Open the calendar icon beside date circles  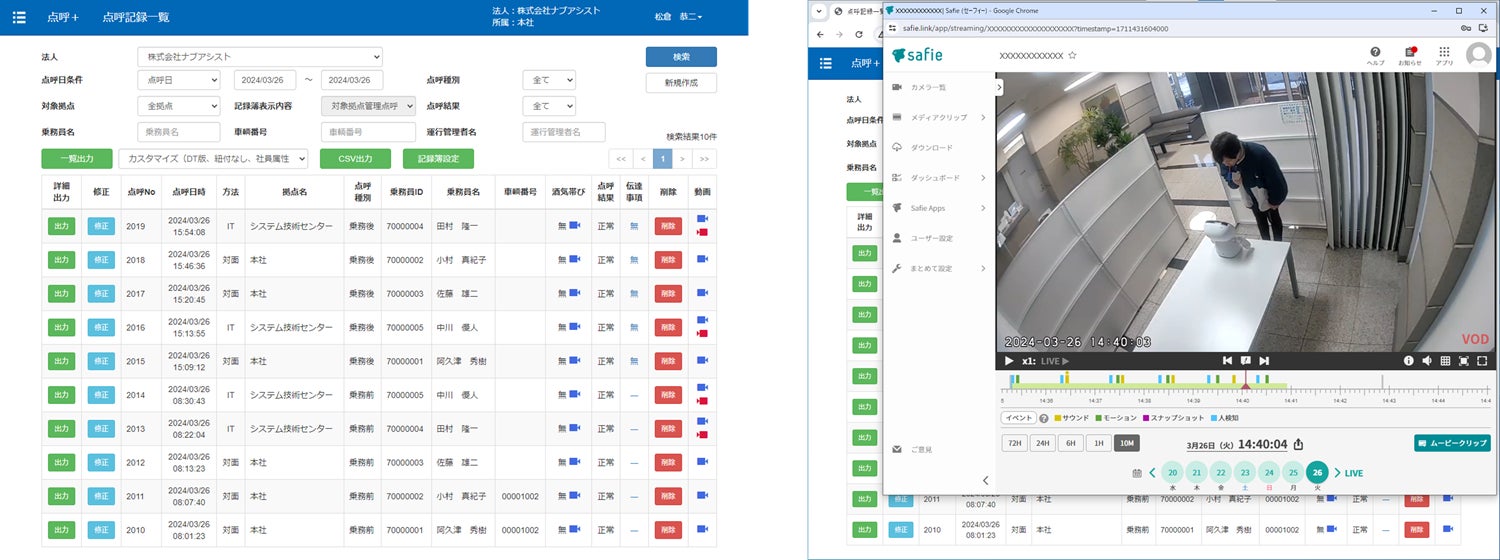click(1137, 473)
